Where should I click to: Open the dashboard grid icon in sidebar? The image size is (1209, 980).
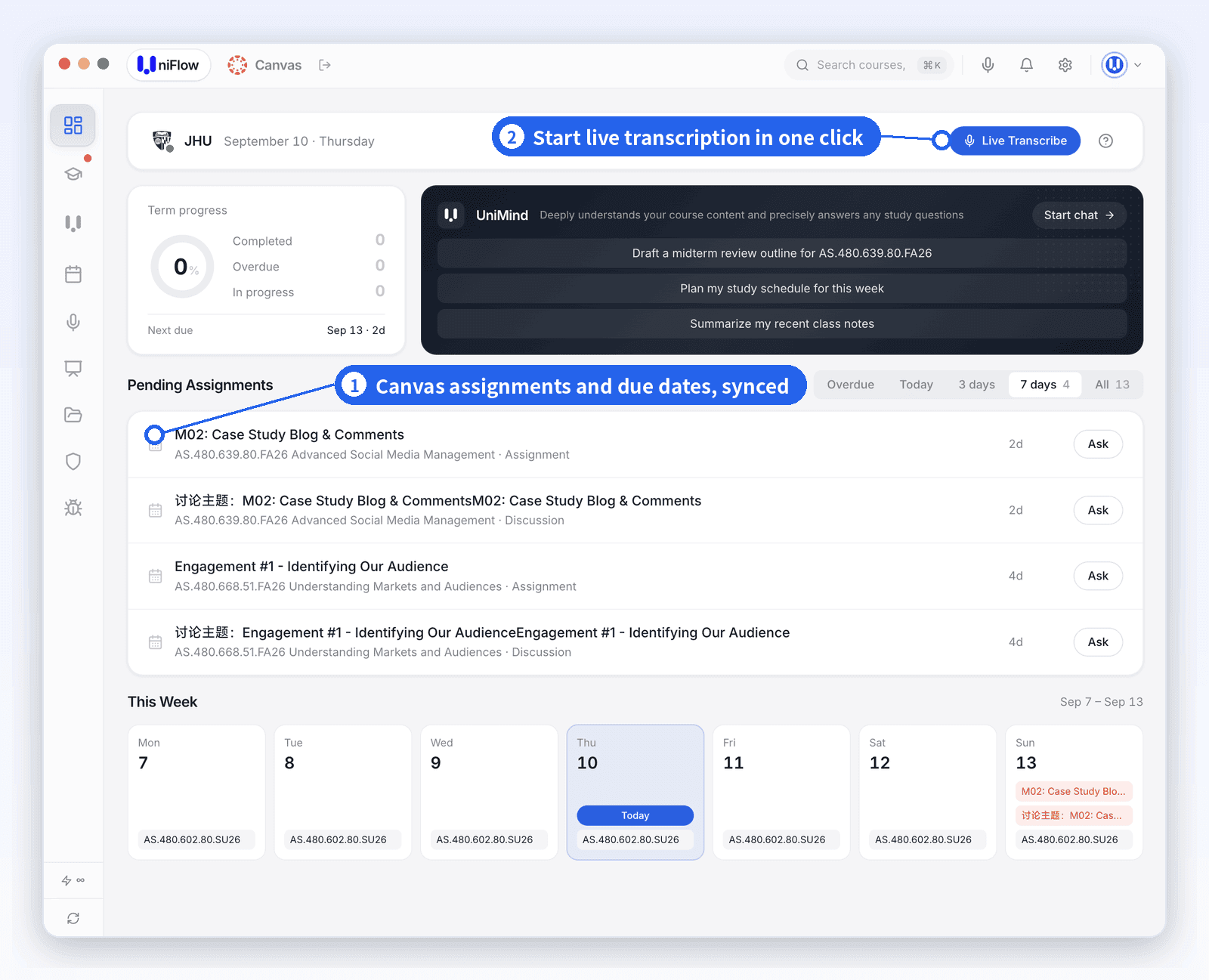coord(73,125)
